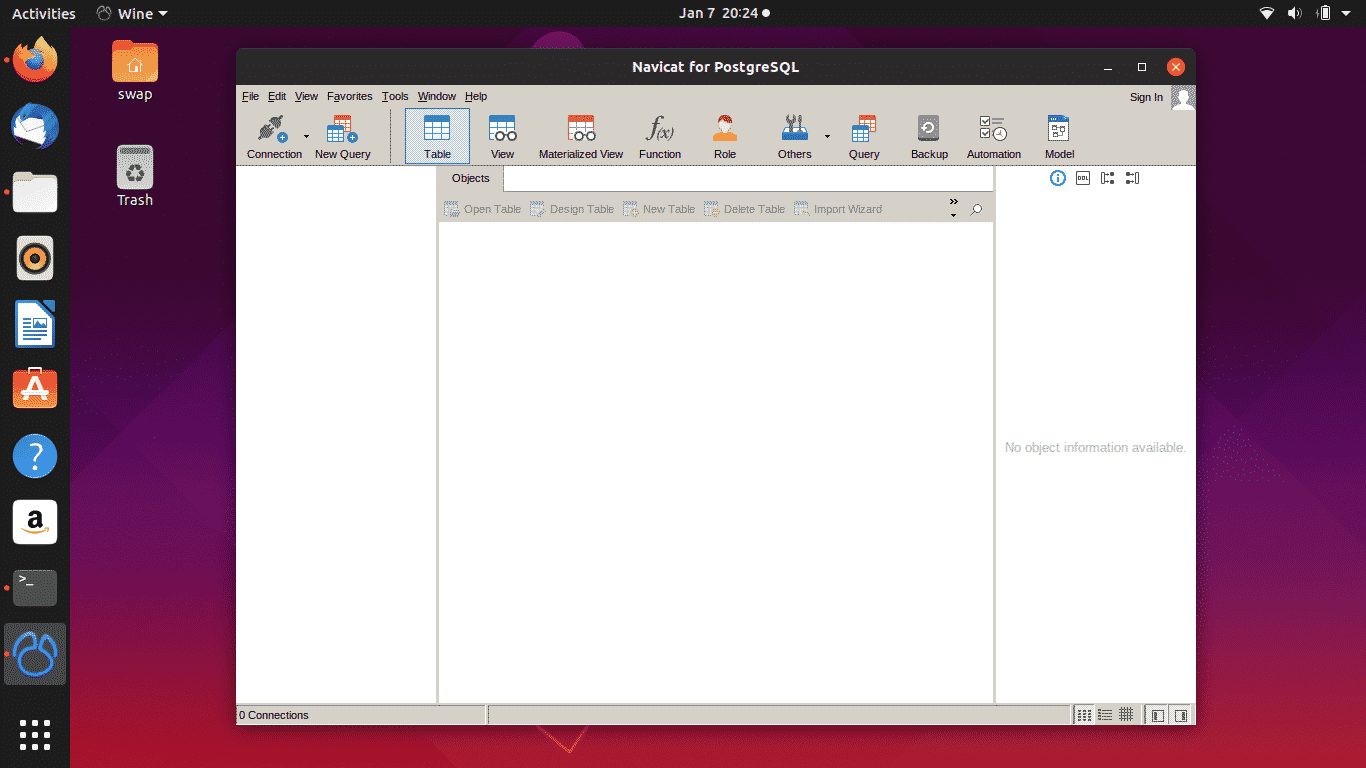Click the New Query button
Viewport: 1366px width, 768px height.
point(342,137)
